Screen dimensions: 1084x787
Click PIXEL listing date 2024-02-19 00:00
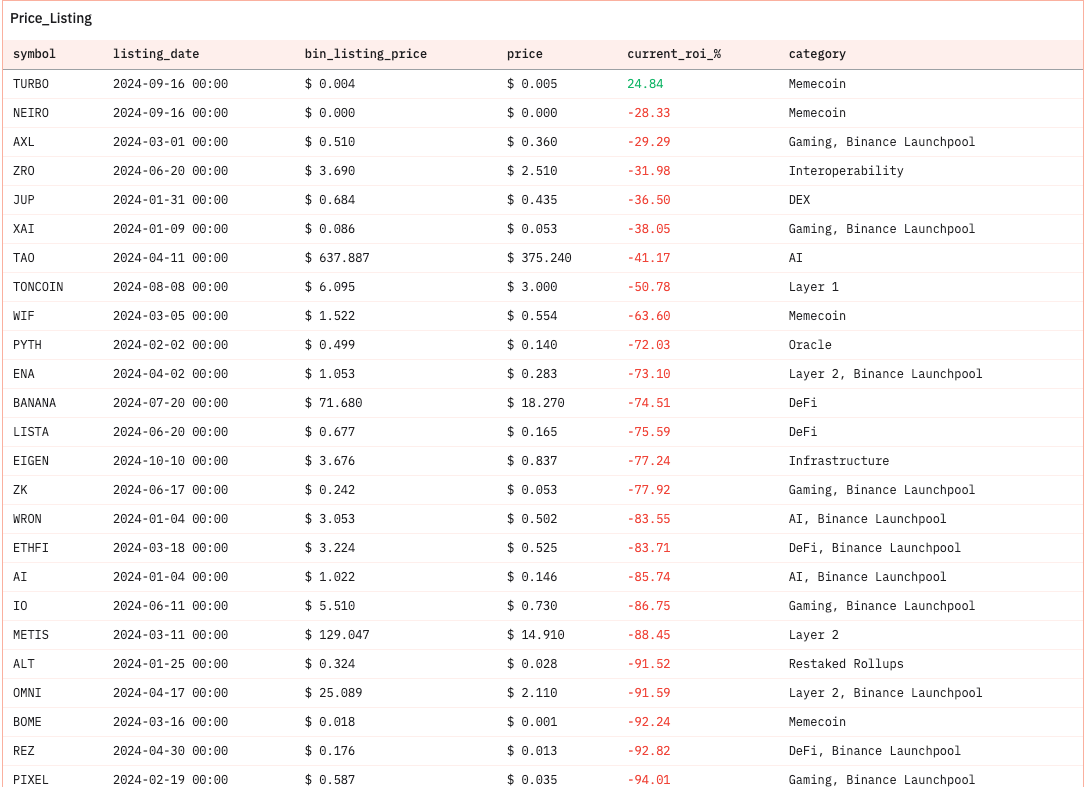pyautogui.click(x=171, y=780)
